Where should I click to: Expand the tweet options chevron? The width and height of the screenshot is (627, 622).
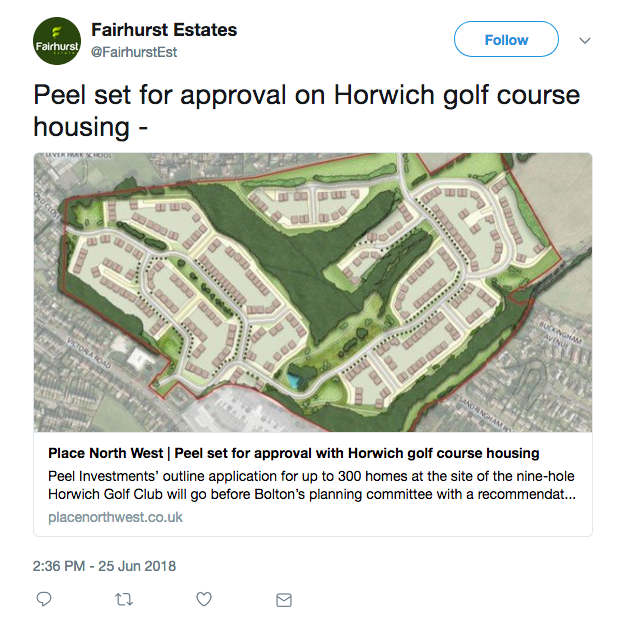[x=586, y=40]
